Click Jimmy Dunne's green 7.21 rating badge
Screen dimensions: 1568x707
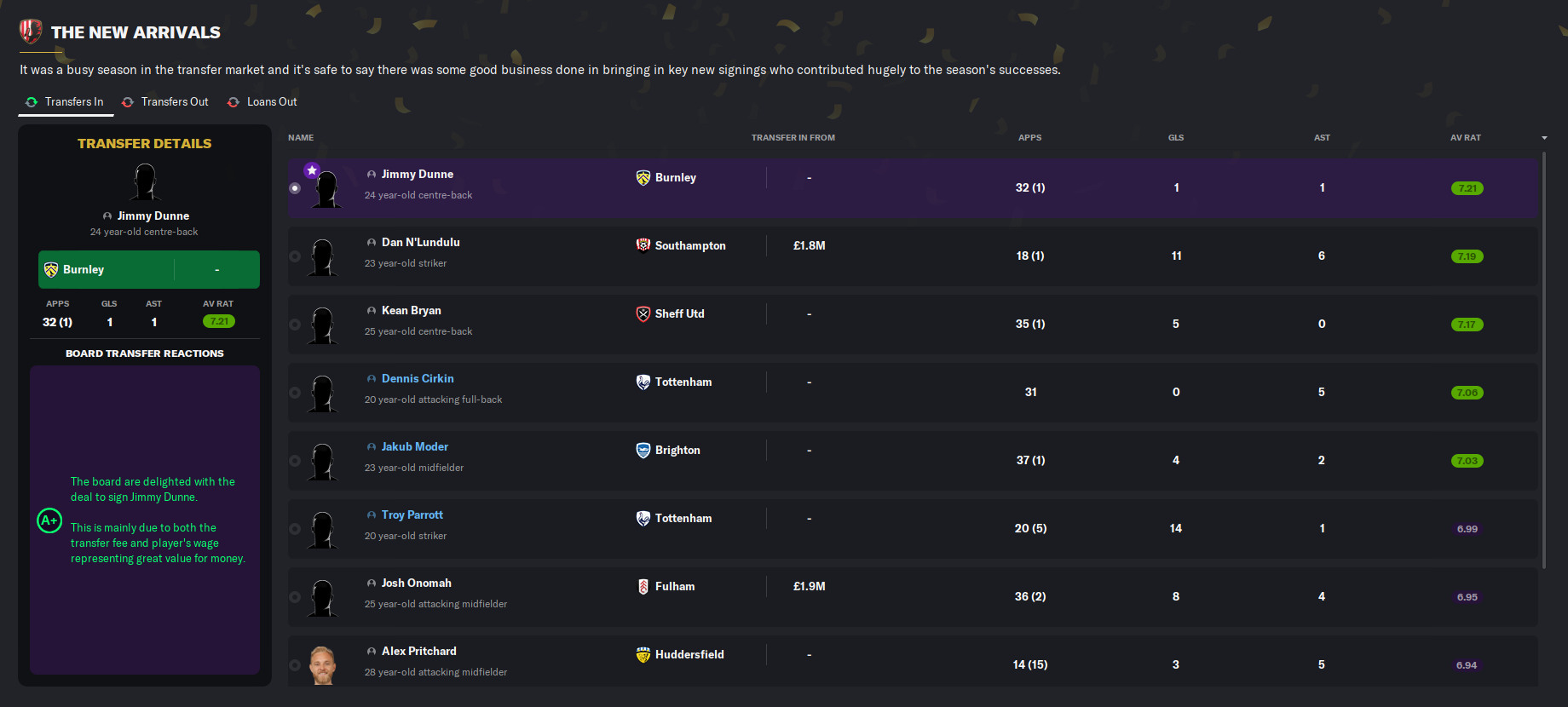[x=1467, y=188]
